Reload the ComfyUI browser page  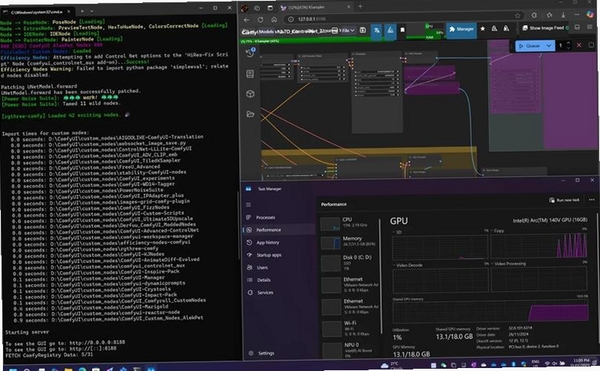tap(261, 20)
